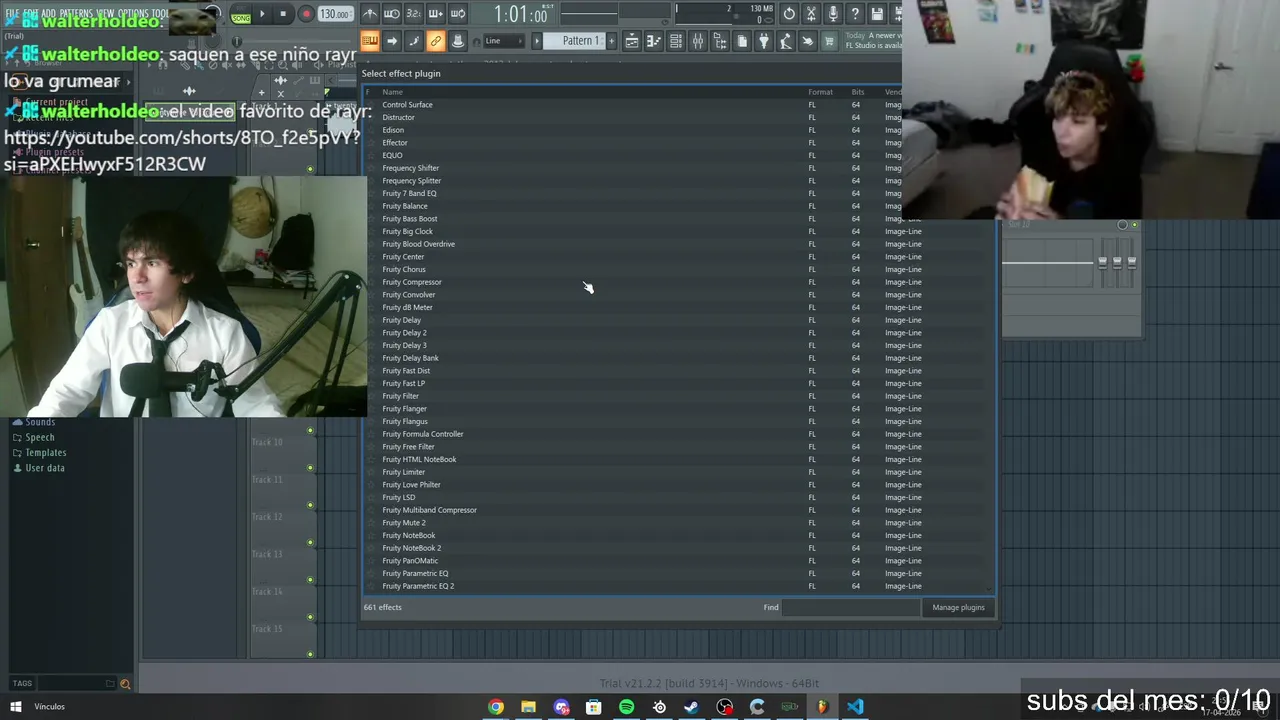This screenshot has width=1280, height=720.
Task: Click the stamp-shaped multilink icon
Action: [458, 41]
